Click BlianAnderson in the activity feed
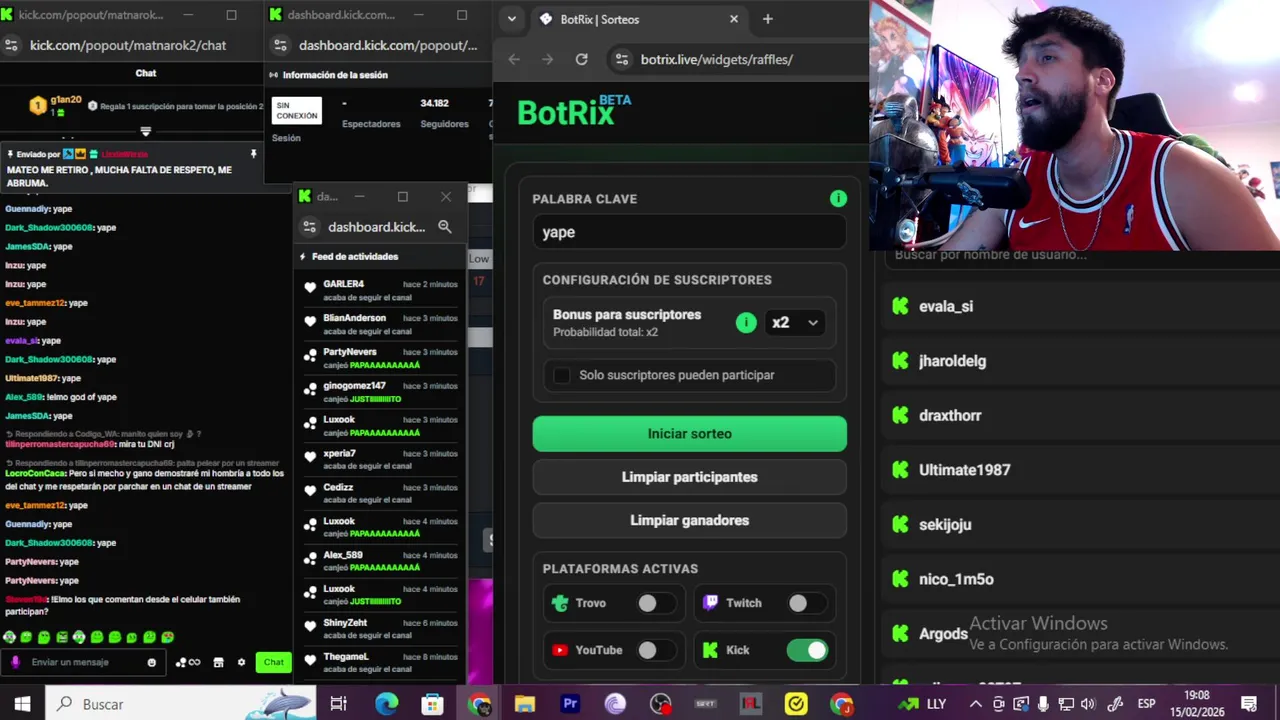The width and height of the screenshot is (1280, 720). pyautogui.click(x=355, y=318)
